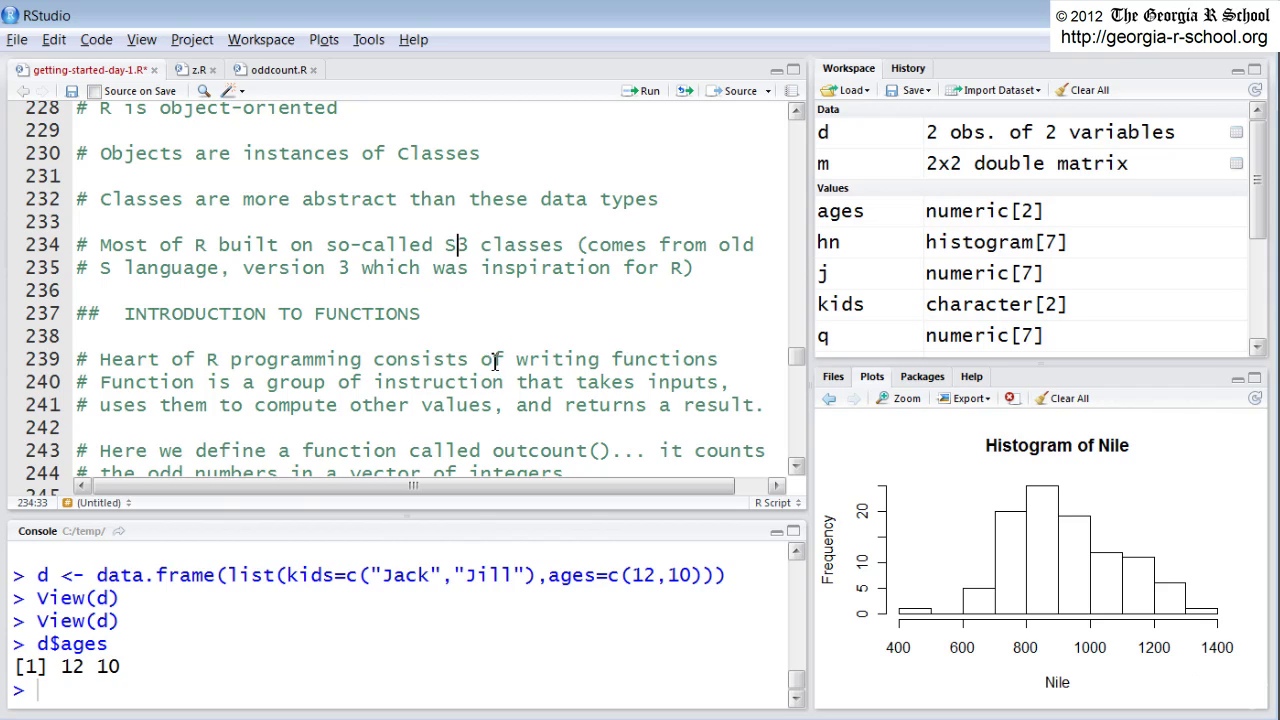Select the hn histogram[7] value row
The width and height of the screenshot is (1280, 720).
[1032, 242]
